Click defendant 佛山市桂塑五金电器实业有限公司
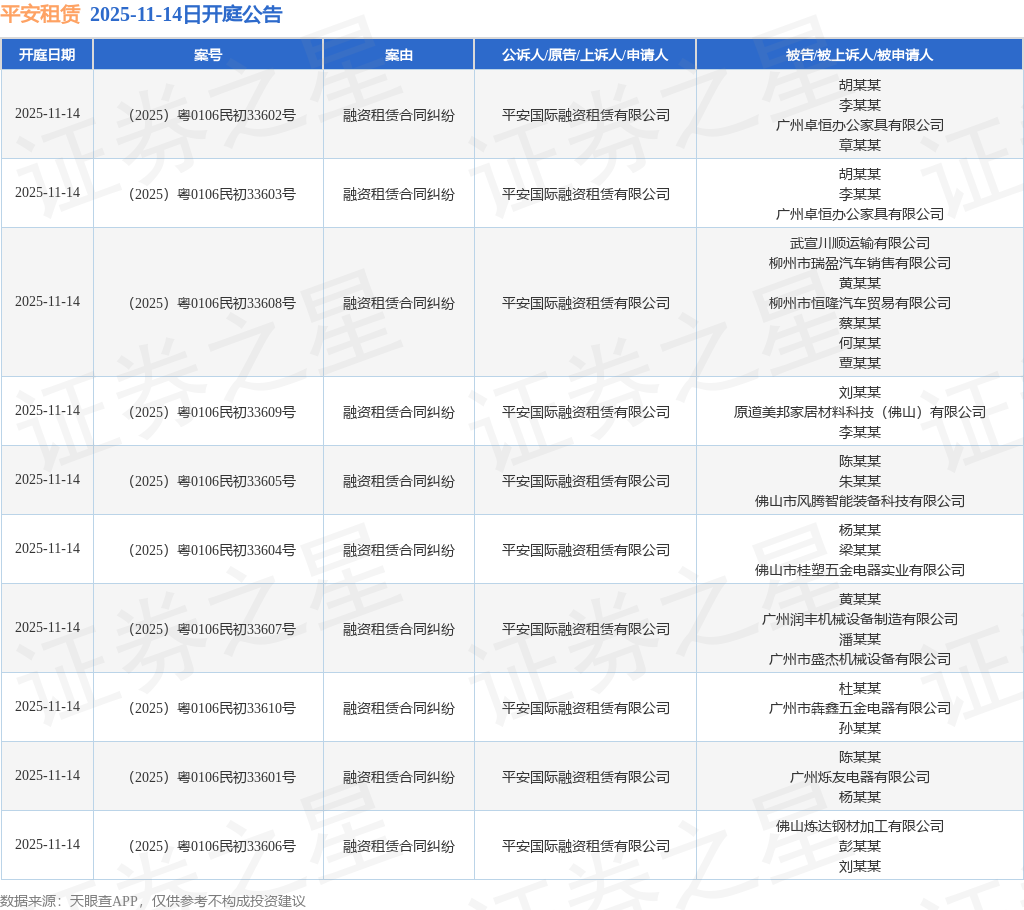Screen dimensions: 1024x910 point(859,570)
